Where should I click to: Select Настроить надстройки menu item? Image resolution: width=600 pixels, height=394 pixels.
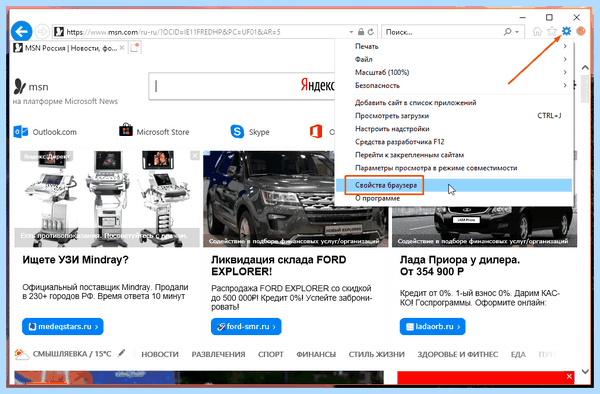[x=454, y=129]
